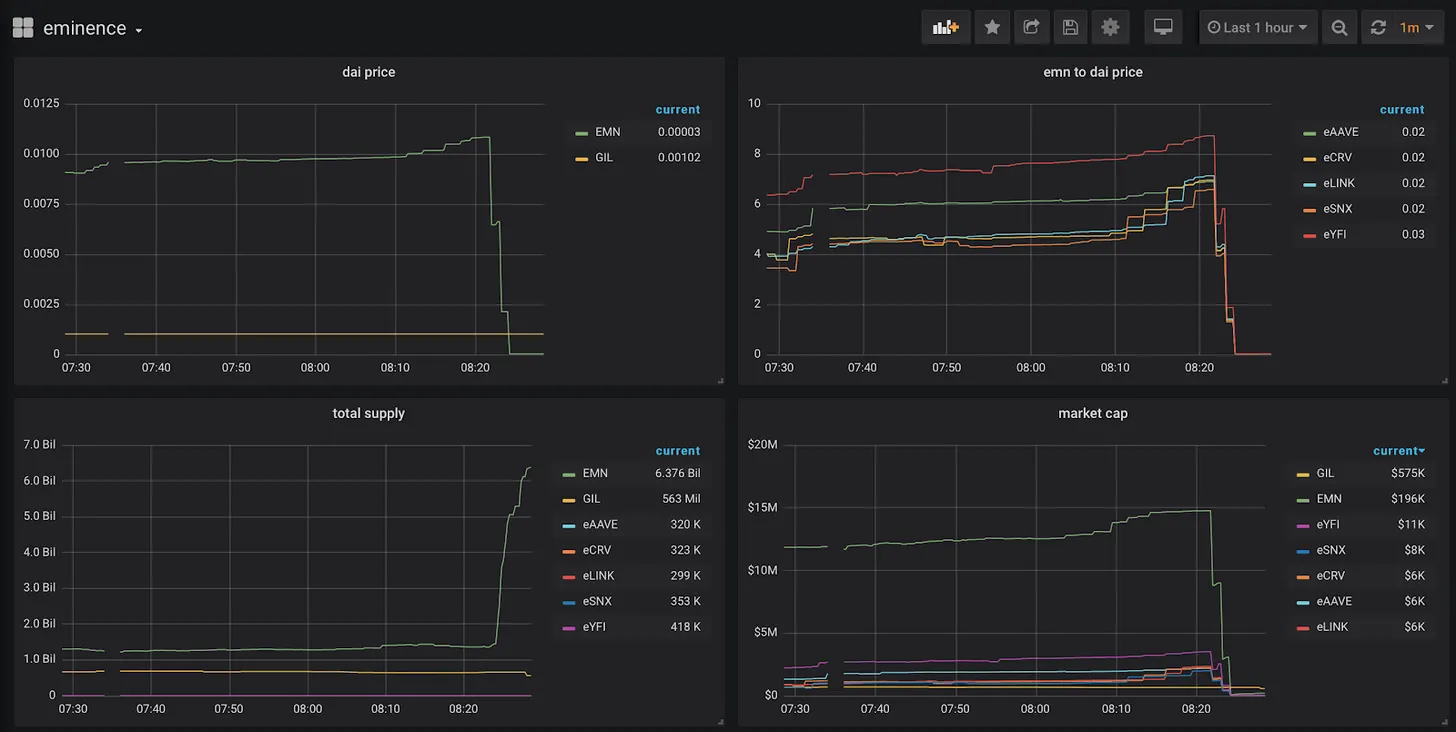Toggle GIL series in total supply legend
1456x732 pixels.
[x=590, y=499]
